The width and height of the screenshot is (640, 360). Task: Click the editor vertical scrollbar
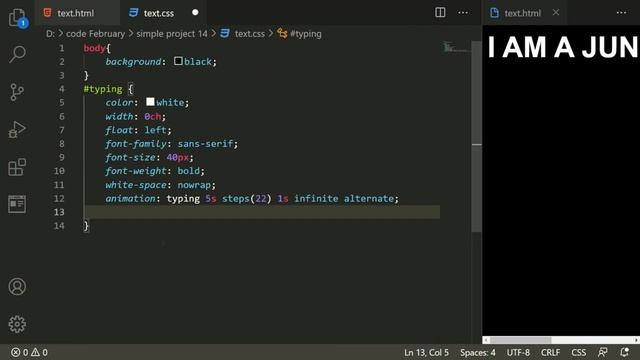(476, 137)
